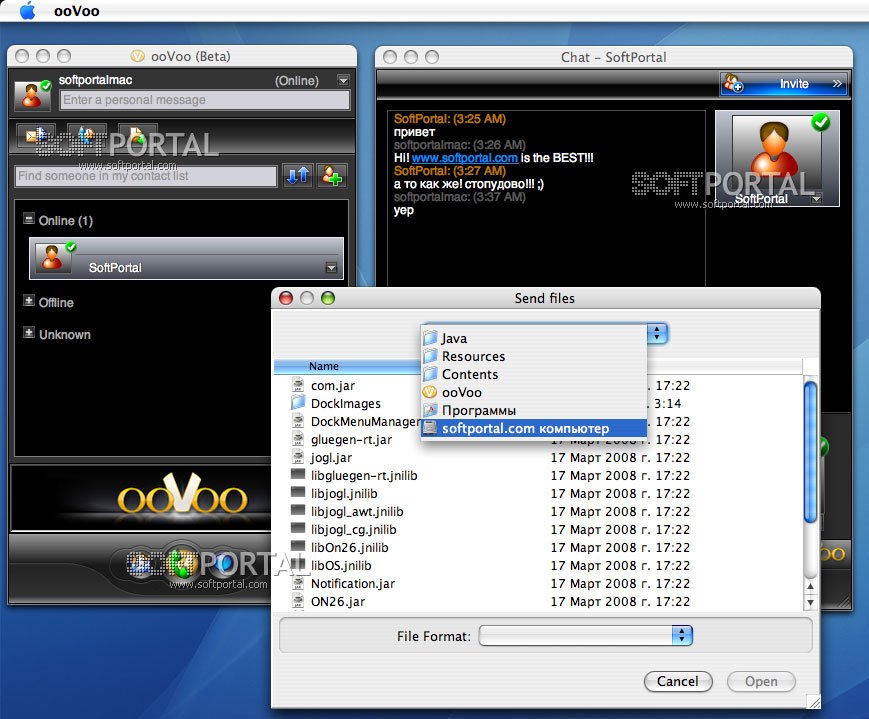Screen dimensions: 869x719
Task: Click the DockImages folder icon
Action: click(298, 402)
